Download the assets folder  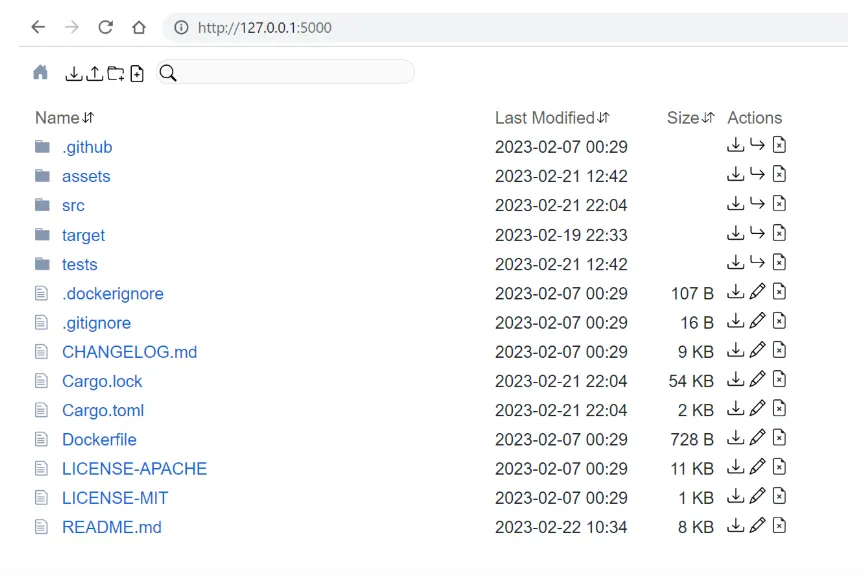tap(735, 175)
